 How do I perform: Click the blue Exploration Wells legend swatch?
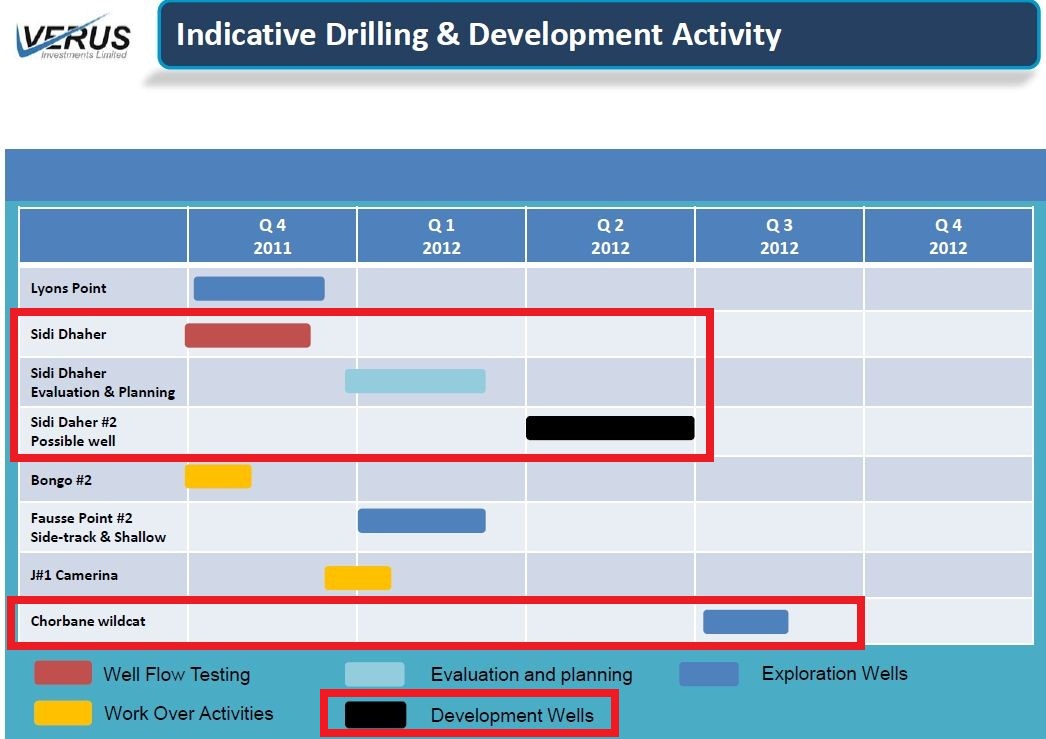708,674
